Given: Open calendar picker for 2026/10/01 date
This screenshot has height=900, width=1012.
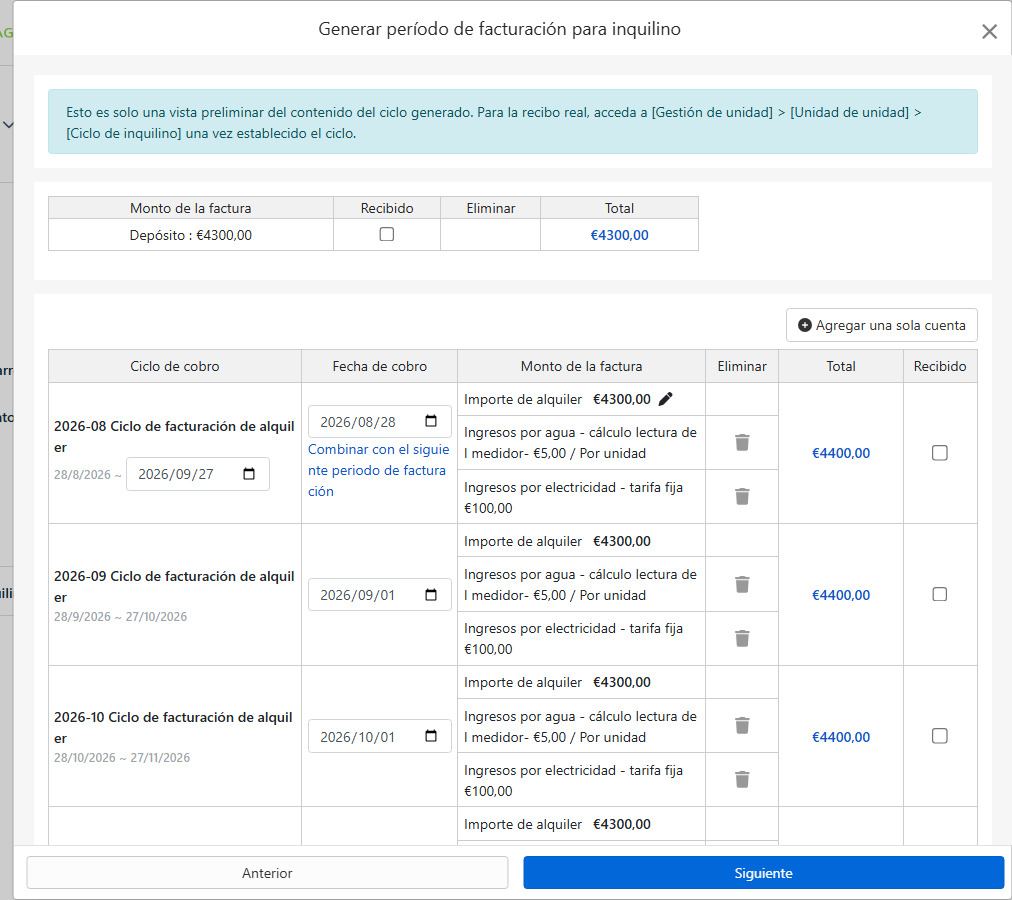Looking at the screenshot, I should coord(431,736).
